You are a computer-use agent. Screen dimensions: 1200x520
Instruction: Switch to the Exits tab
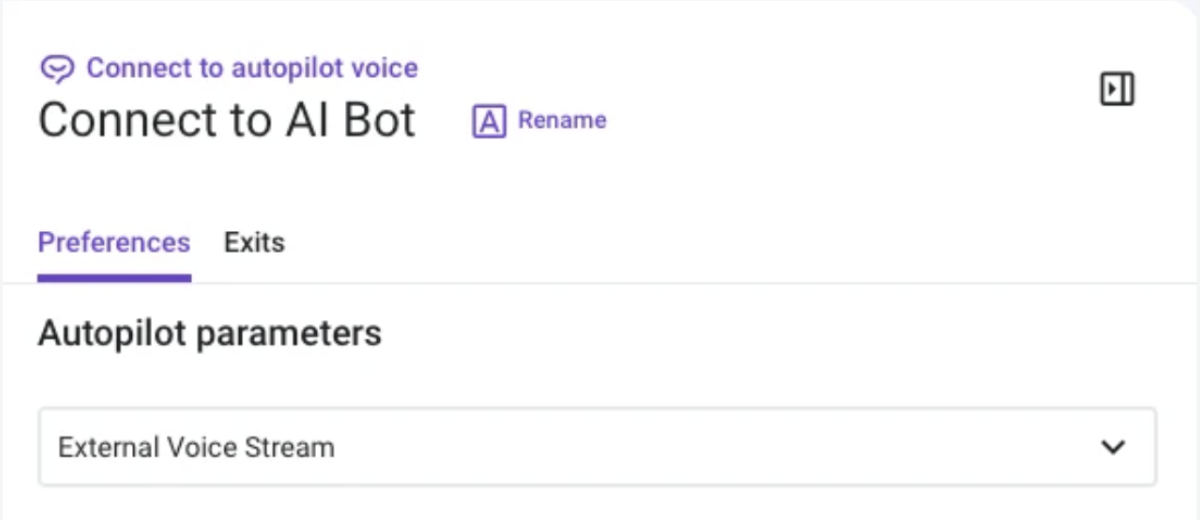pos(254,243)
